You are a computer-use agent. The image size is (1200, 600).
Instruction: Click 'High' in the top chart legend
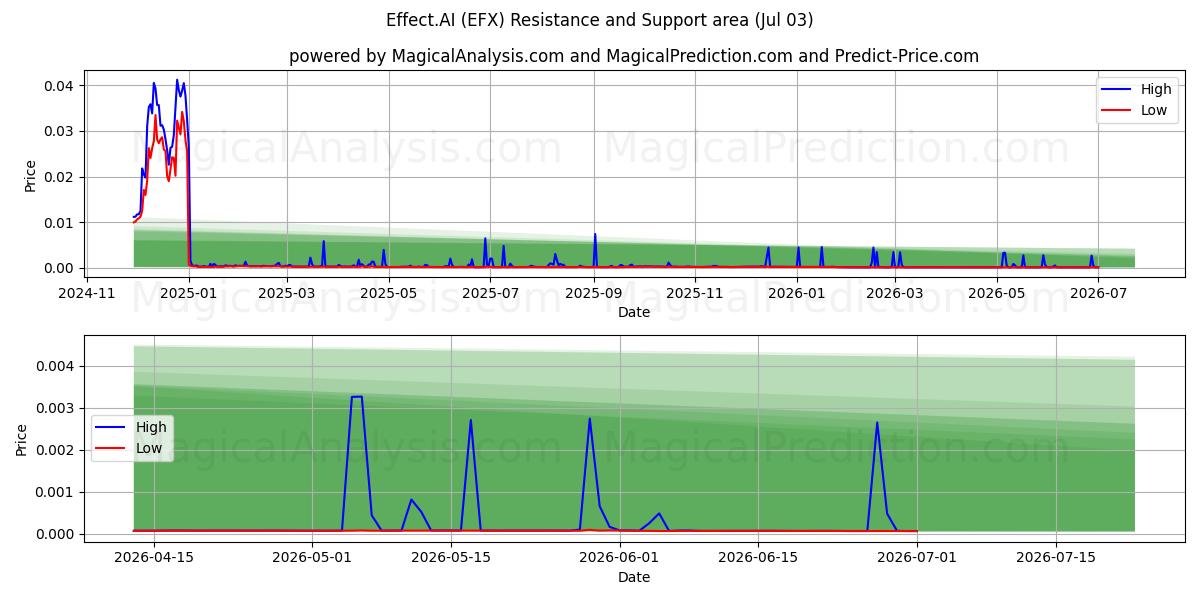tap(1157, 89)
